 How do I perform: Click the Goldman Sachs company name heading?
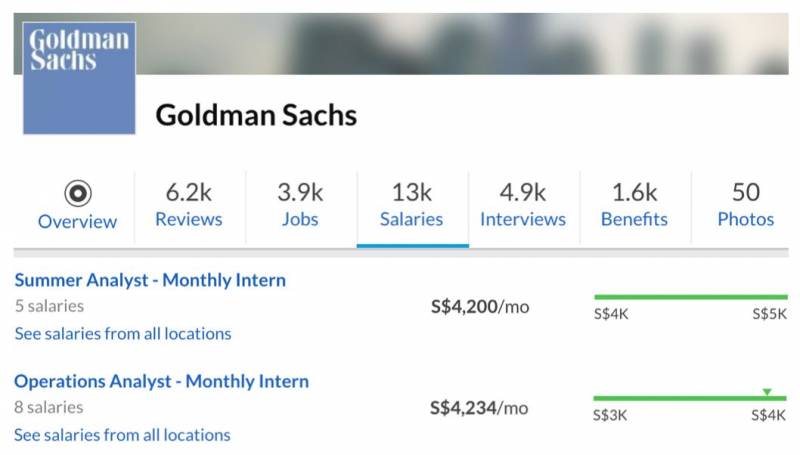pos(256,115)
